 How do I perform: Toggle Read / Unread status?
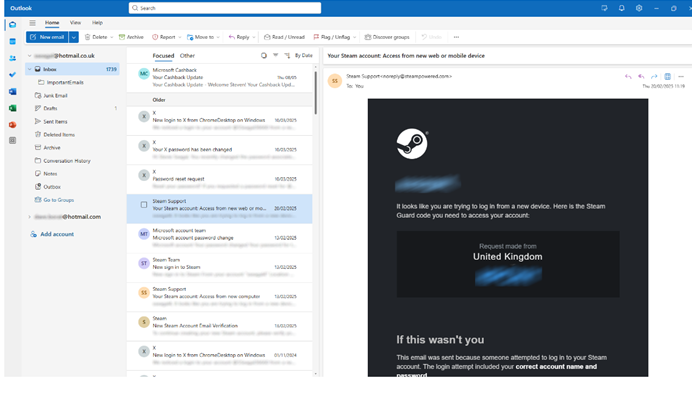(284, 37)
